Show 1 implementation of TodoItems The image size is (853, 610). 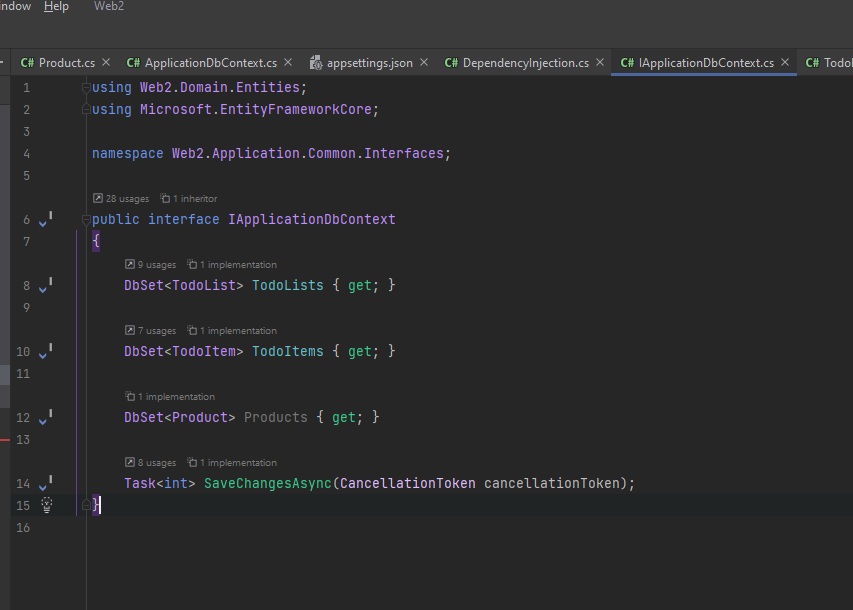click(x=232, y=330)
